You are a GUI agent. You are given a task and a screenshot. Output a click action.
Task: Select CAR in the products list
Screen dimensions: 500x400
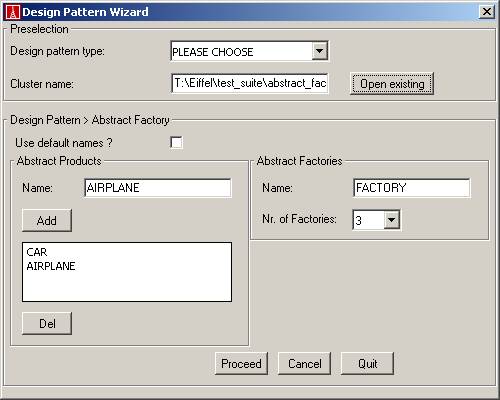point(37,252)
